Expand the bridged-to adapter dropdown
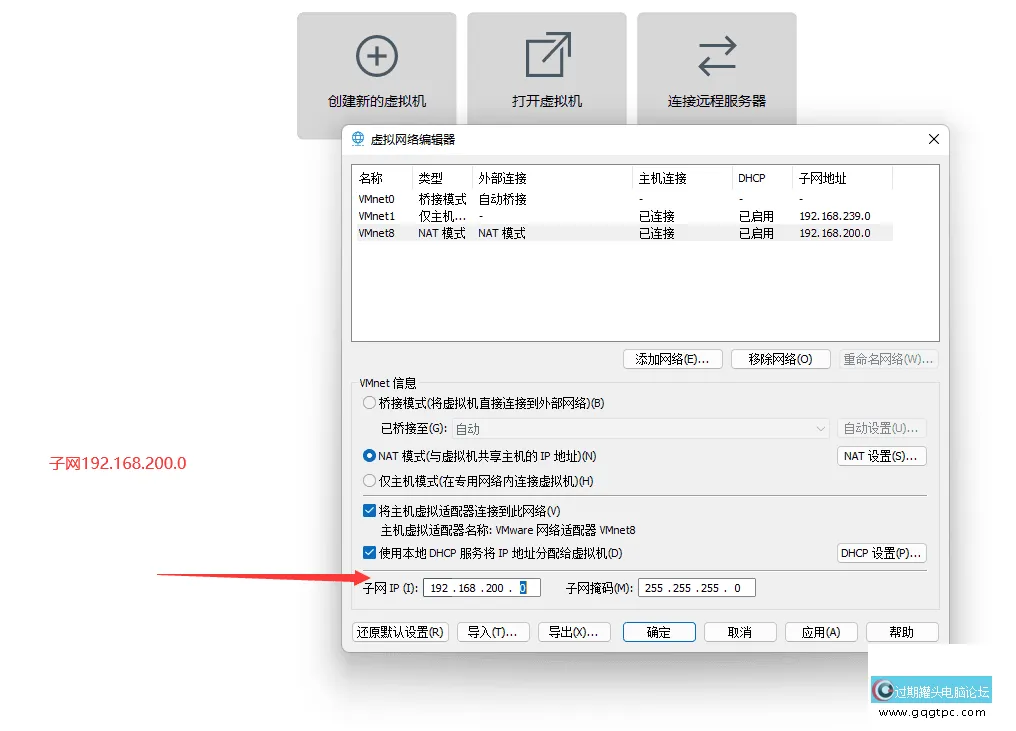Viewport: 1016px width, 731px height. [x=820, y=429]
